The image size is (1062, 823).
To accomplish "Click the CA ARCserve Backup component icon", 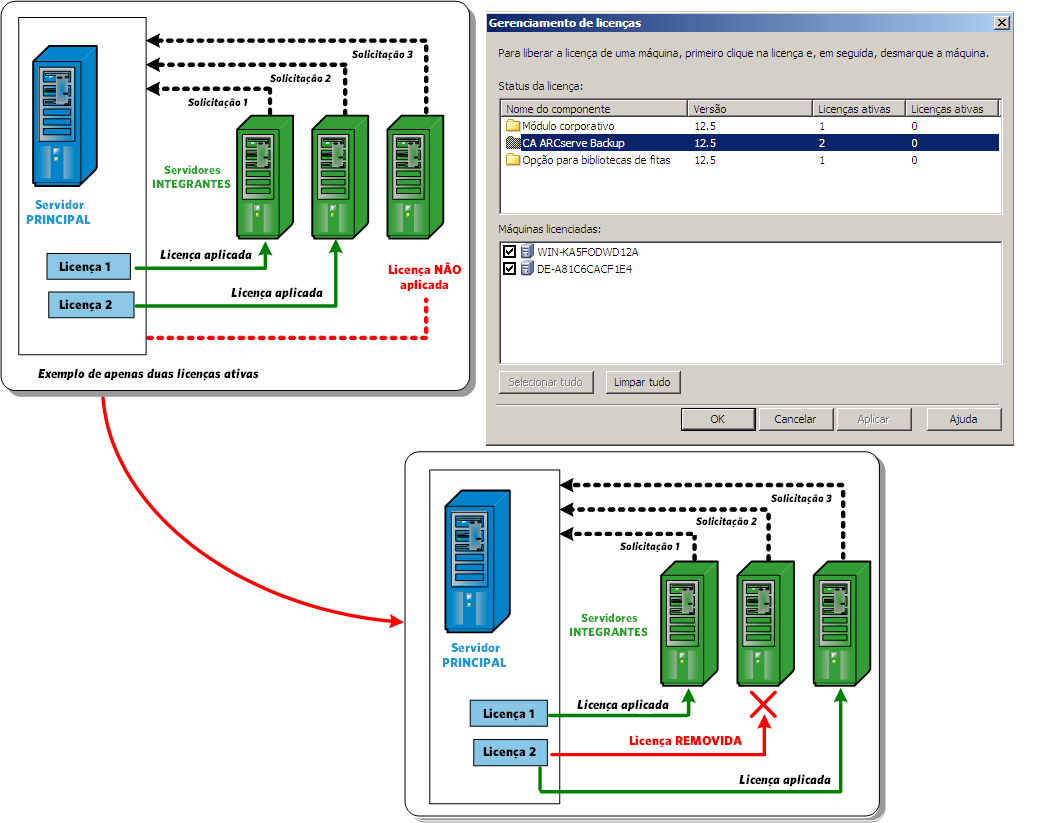I will pyautogui.click(x=513, y=143).
